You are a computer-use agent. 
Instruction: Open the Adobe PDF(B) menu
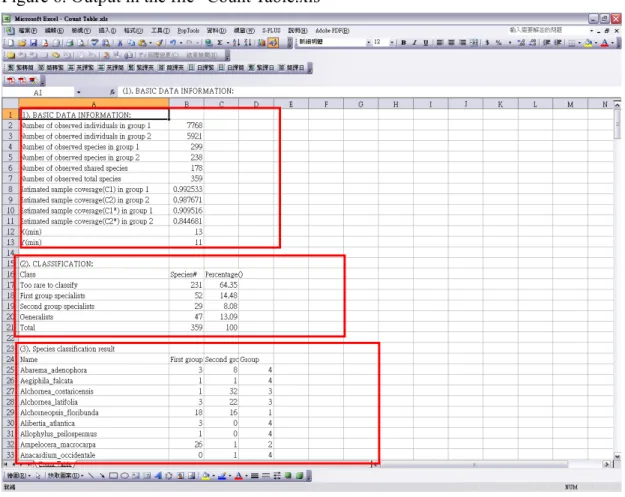click(332, 31)
